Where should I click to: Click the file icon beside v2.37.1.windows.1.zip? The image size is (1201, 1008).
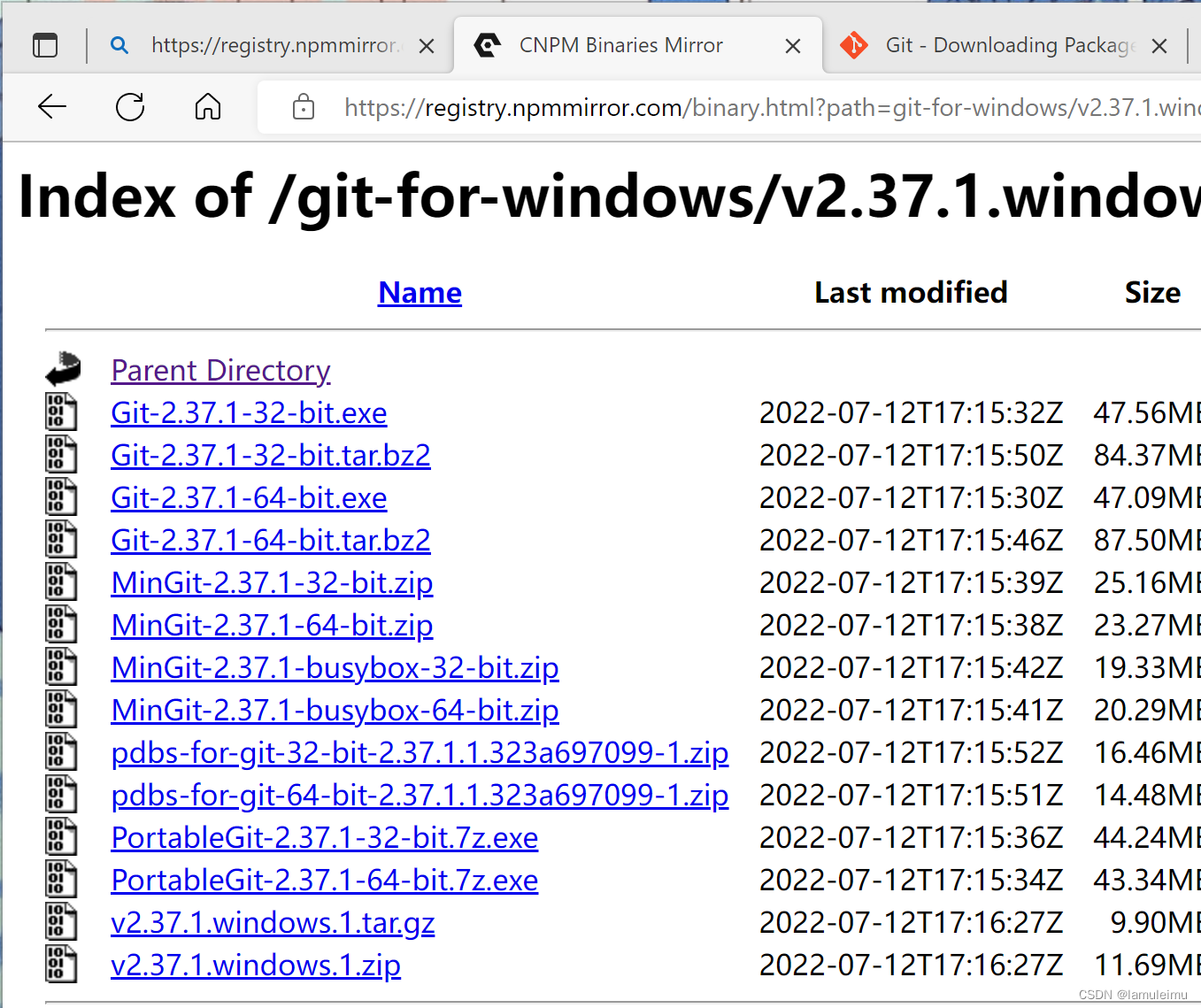pos(61,964)
